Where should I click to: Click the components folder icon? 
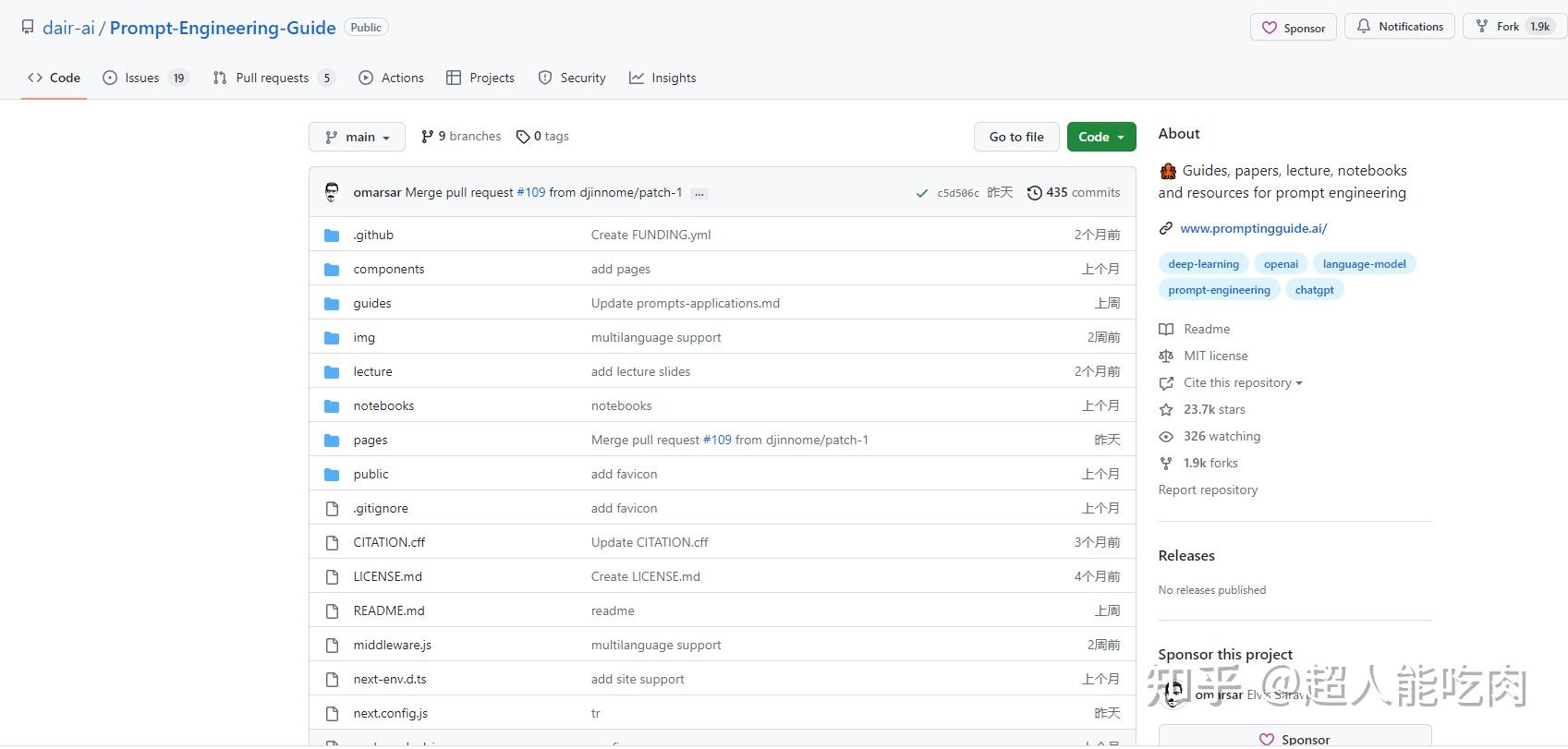(332, 270)
